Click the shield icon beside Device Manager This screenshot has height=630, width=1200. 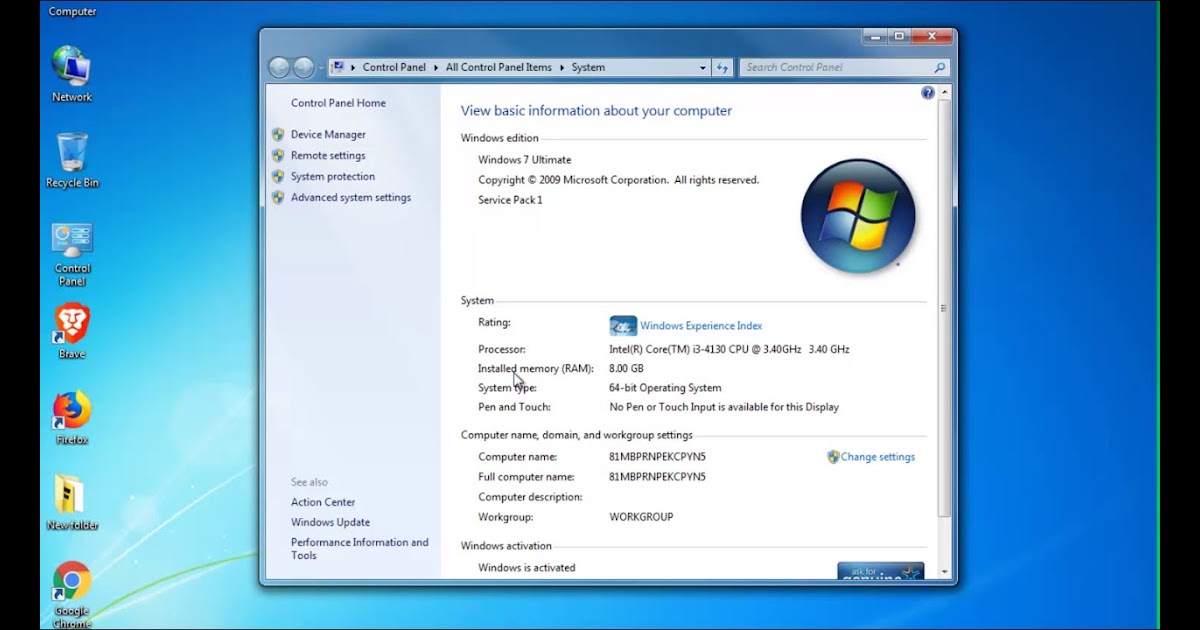point(278,134)
